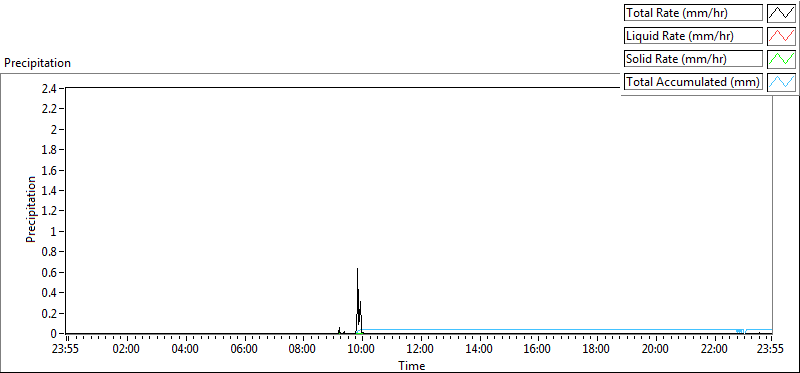Click the 1.4 y-axis tick value
The height and width of the screenshot is (373, 800).
(x=49, y=190)
